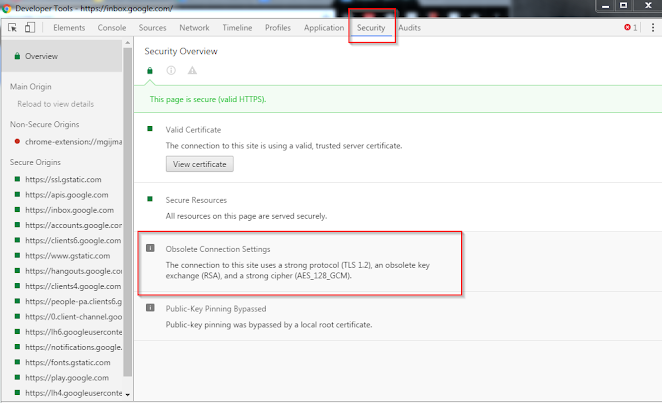This screenshot has width=662, height=403.
Task: Click 'Reload to view details' text
Action: tap(55, 104)
